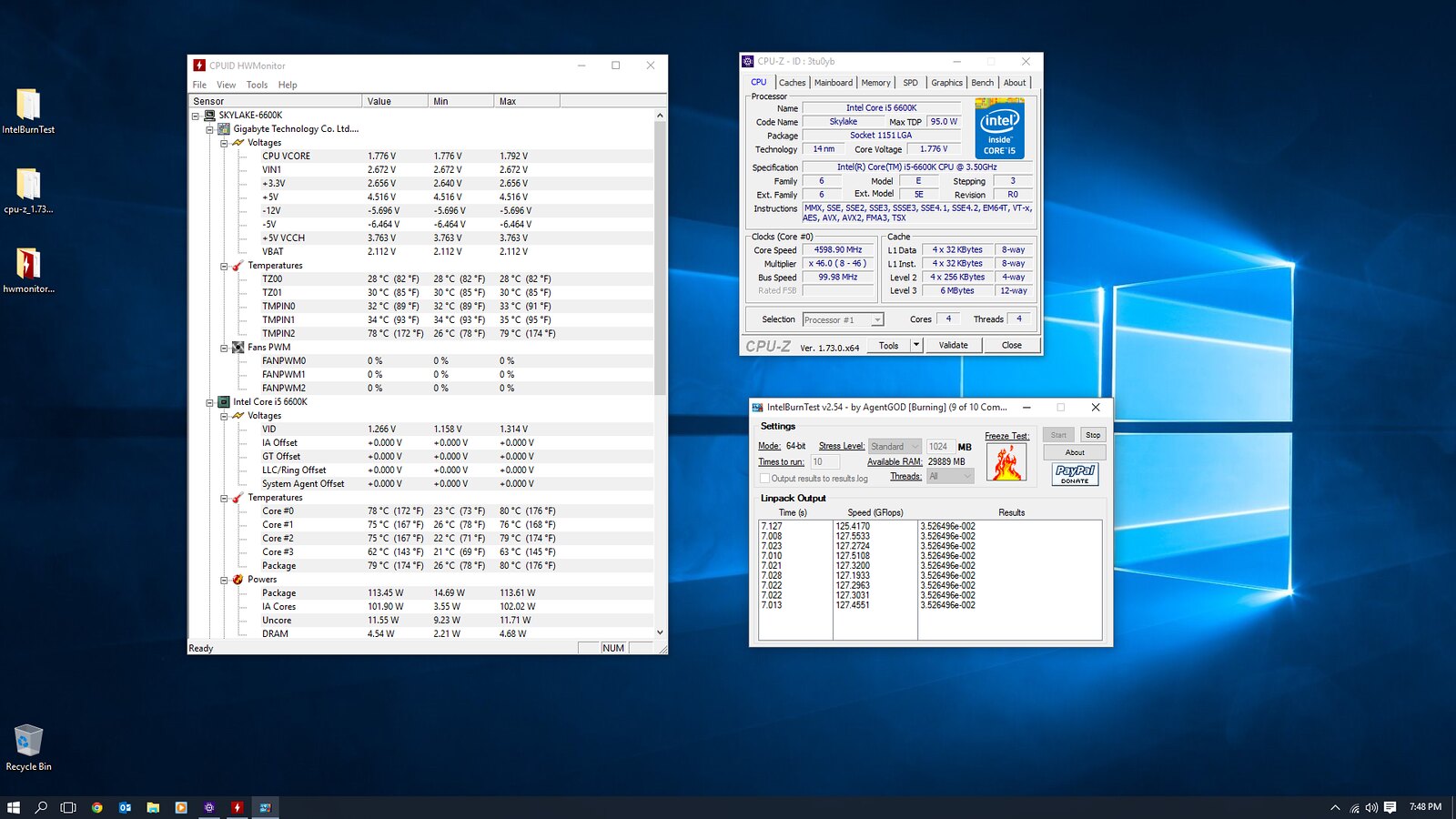The image size is (1456, 819).
Task: Open the Threads dropdown in IntelBurnTest
Action: (950, 476)
